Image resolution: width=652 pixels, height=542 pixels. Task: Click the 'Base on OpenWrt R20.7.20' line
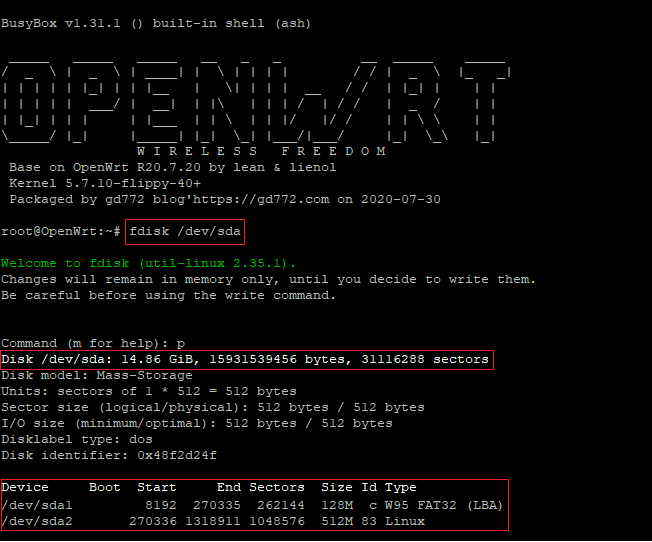coord(173,167)
